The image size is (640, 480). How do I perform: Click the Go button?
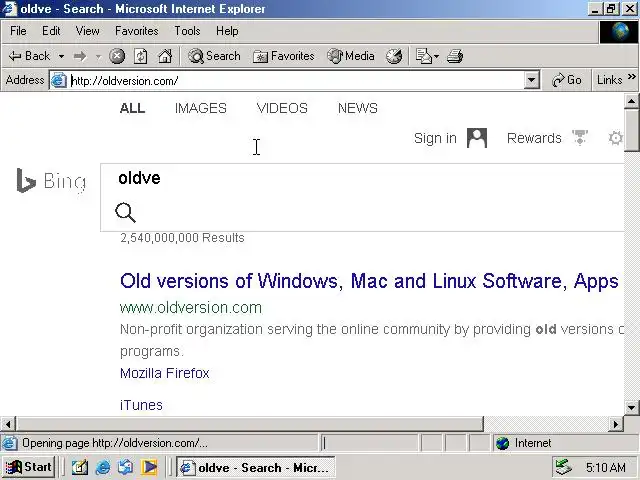tap(567, 80)
